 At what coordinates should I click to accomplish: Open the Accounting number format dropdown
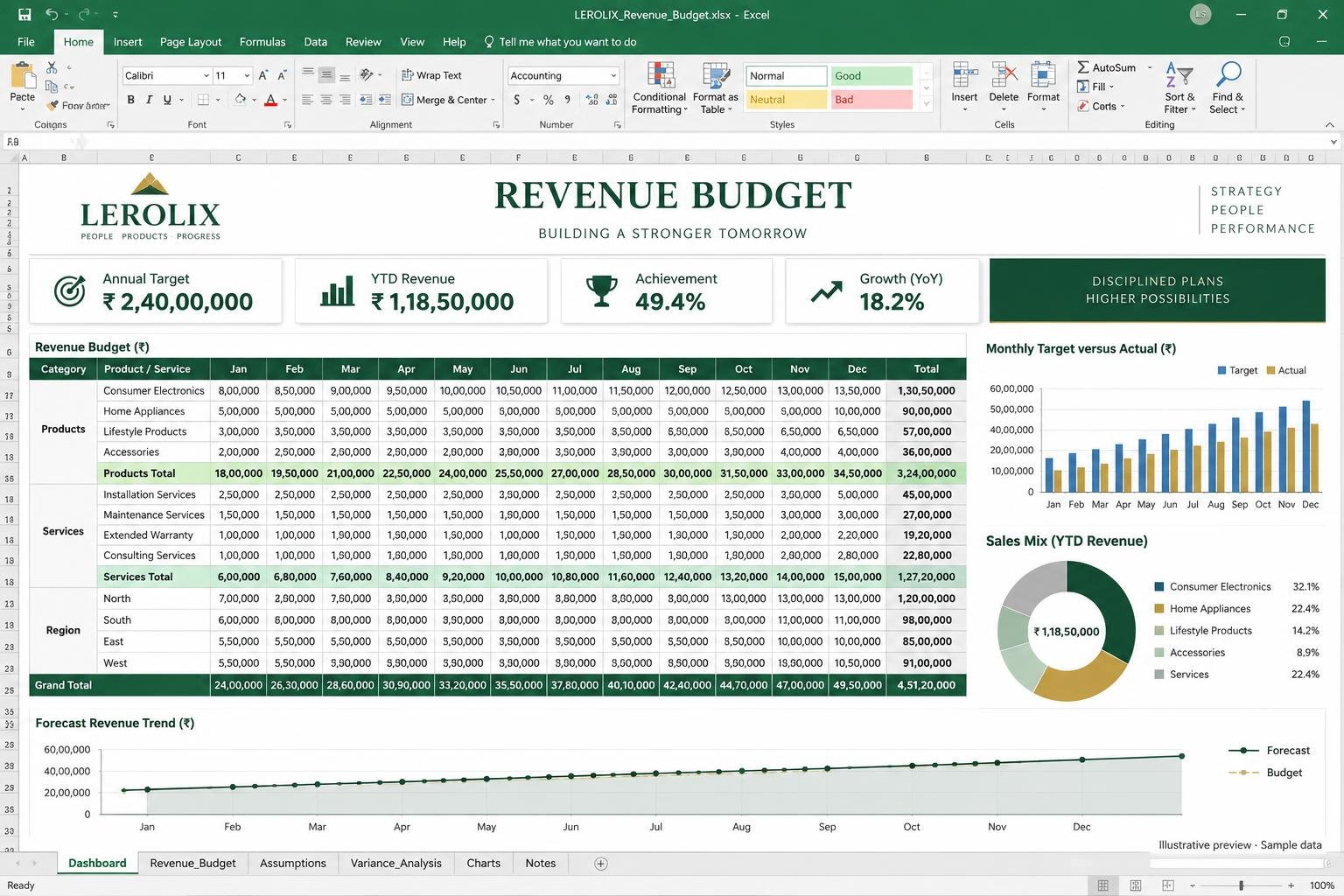tap(613, 76)
